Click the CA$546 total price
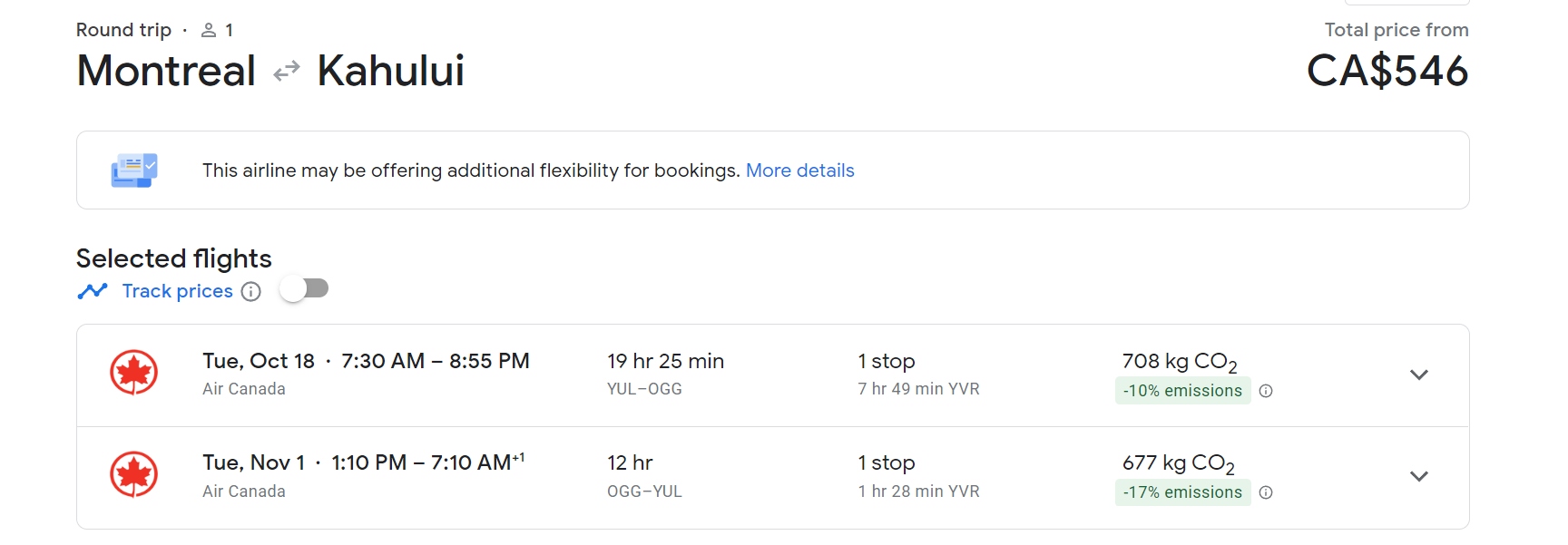Viewport: 1568px width, 545px height. [1387, 71]
